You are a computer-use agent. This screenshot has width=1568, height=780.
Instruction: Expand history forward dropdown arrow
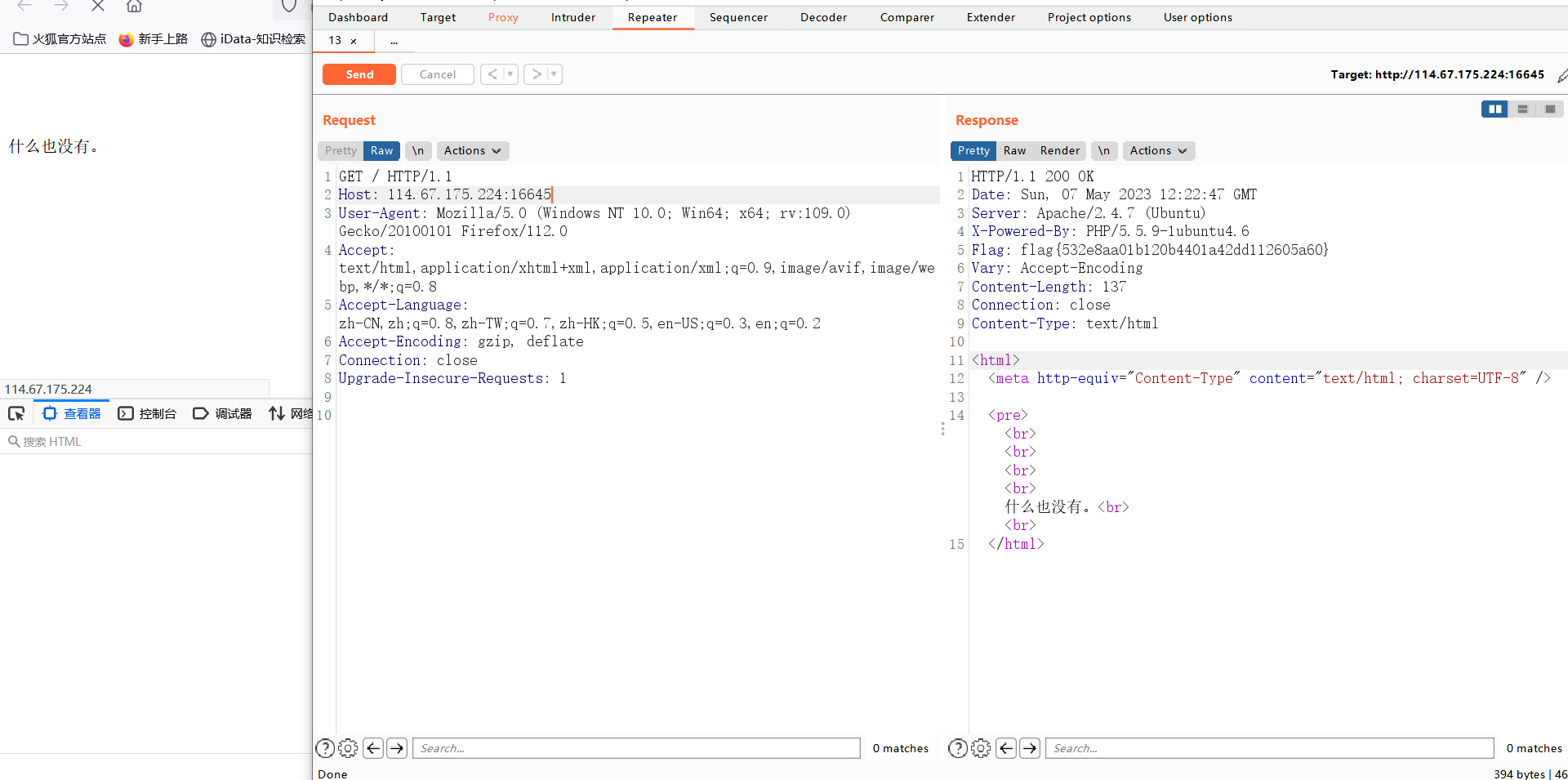point(554,74)
